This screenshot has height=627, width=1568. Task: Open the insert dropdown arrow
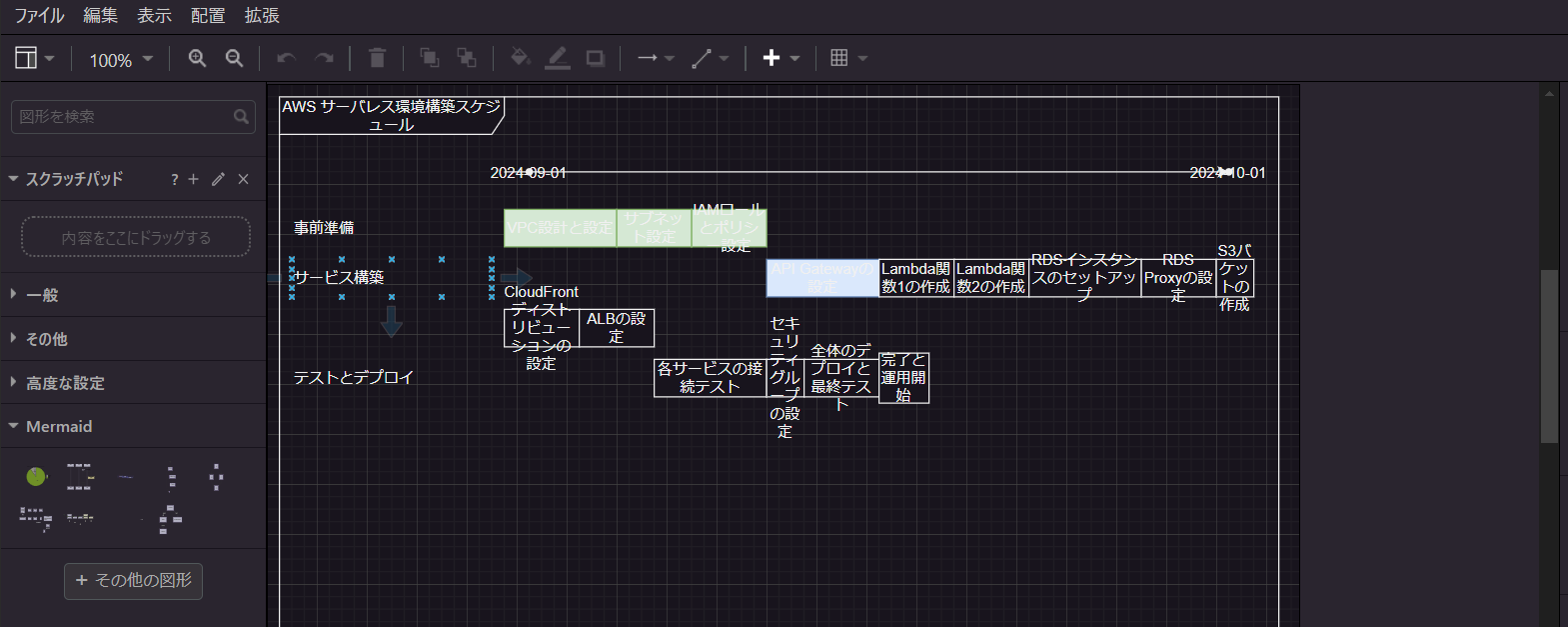tap(795, 59)
